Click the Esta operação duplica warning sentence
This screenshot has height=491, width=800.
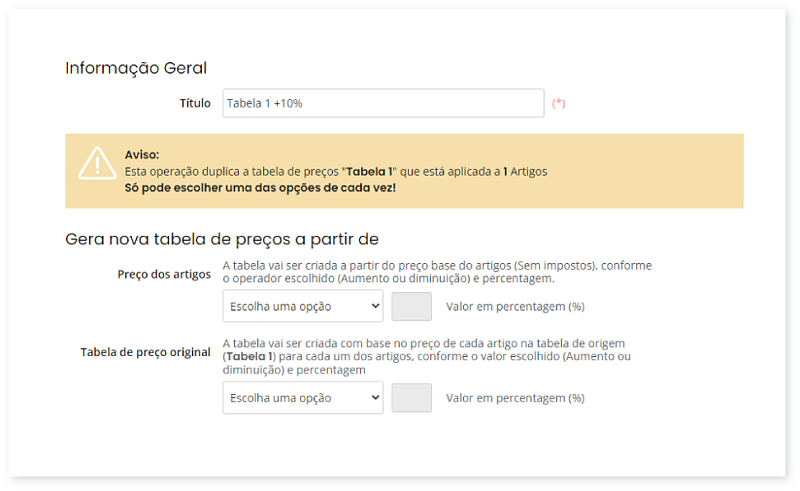(x=335, y=171)
